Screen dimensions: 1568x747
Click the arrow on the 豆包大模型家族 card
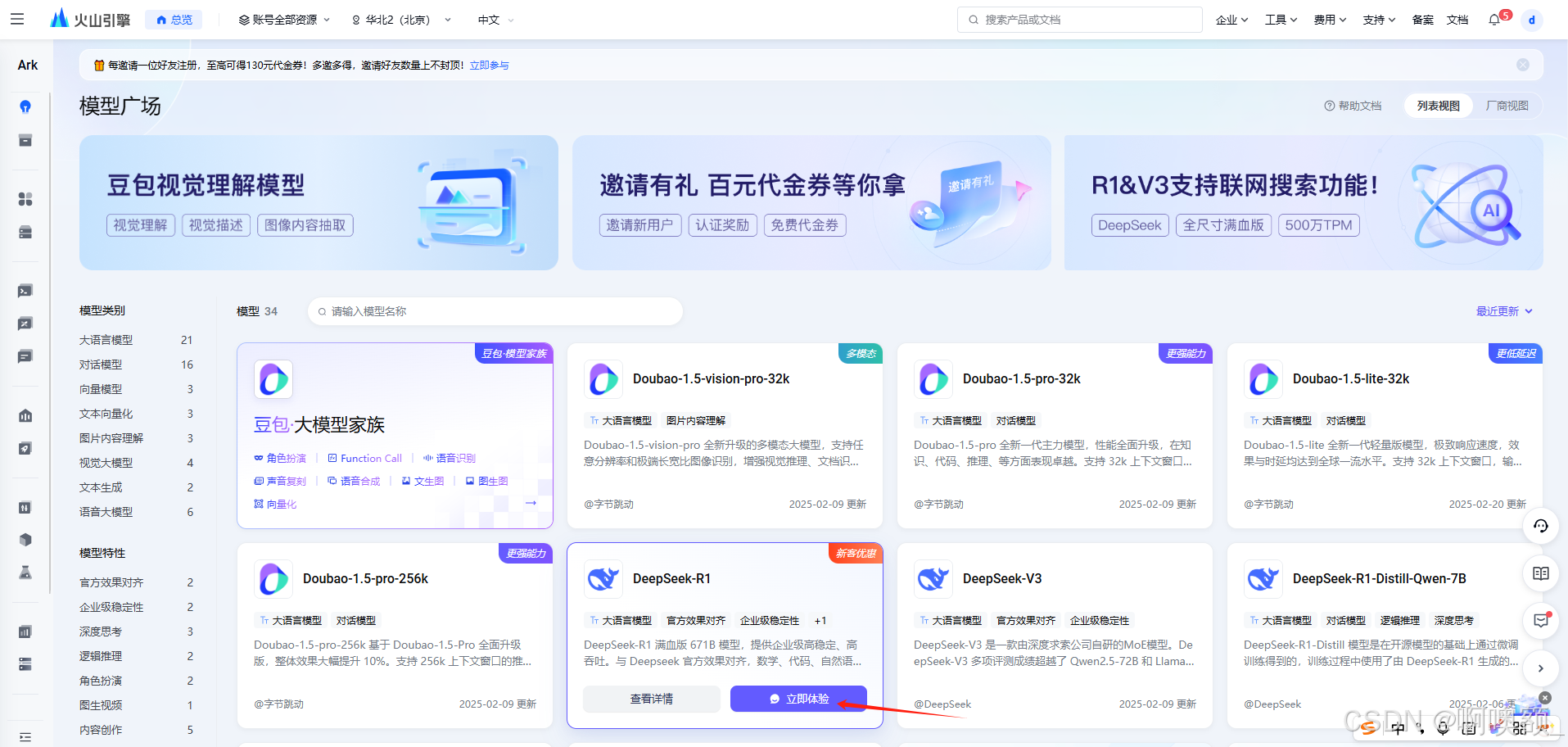click(x=531, y=503)
